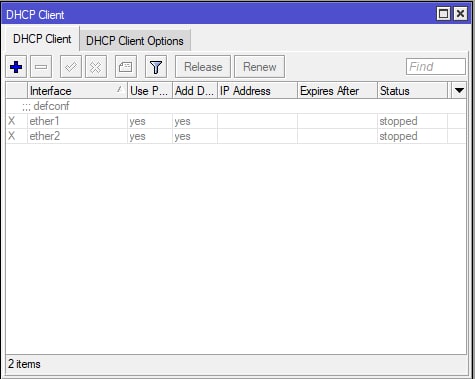The image size is (475, 379).
Task: Click the checkmark Enable button
Action: tap(71, 67)
